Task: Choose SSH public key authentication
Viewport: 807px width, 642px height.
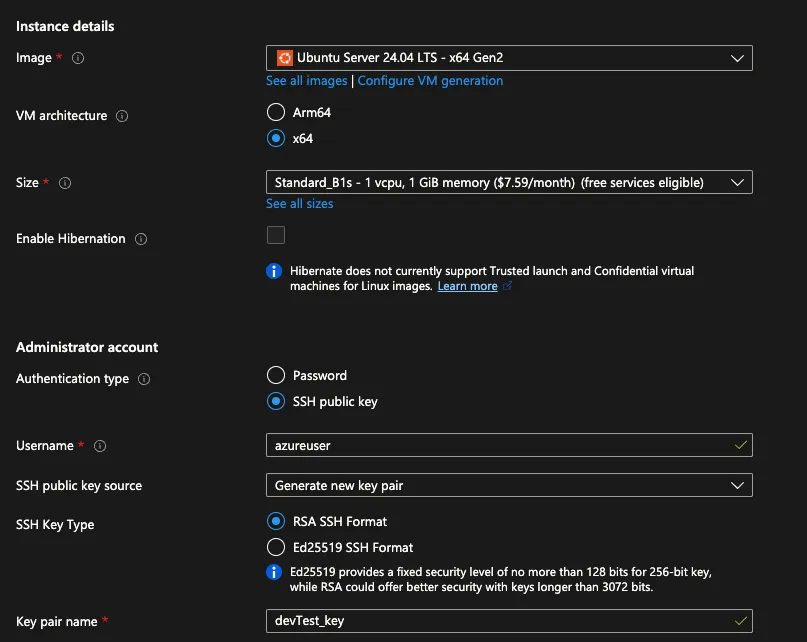Action: (276, 402)
